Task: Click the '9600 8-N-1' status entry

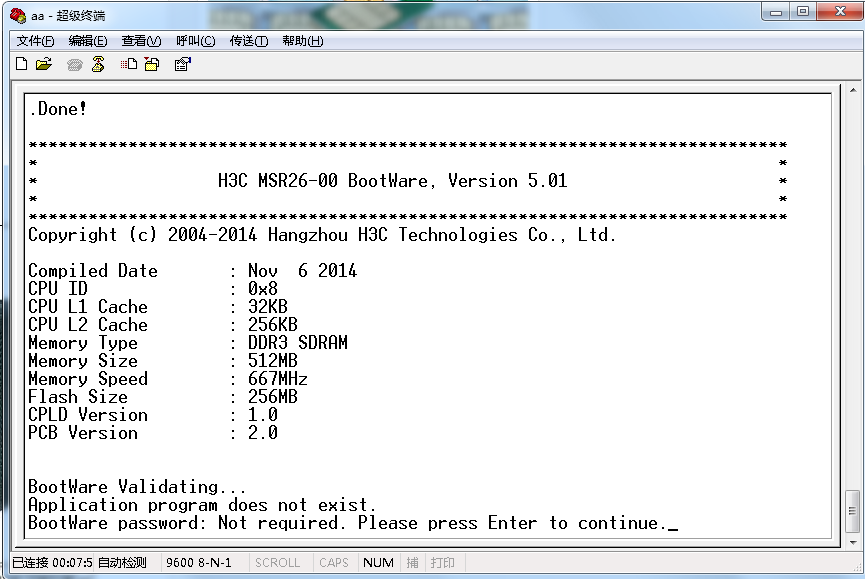Action: [x=199, y=562]
